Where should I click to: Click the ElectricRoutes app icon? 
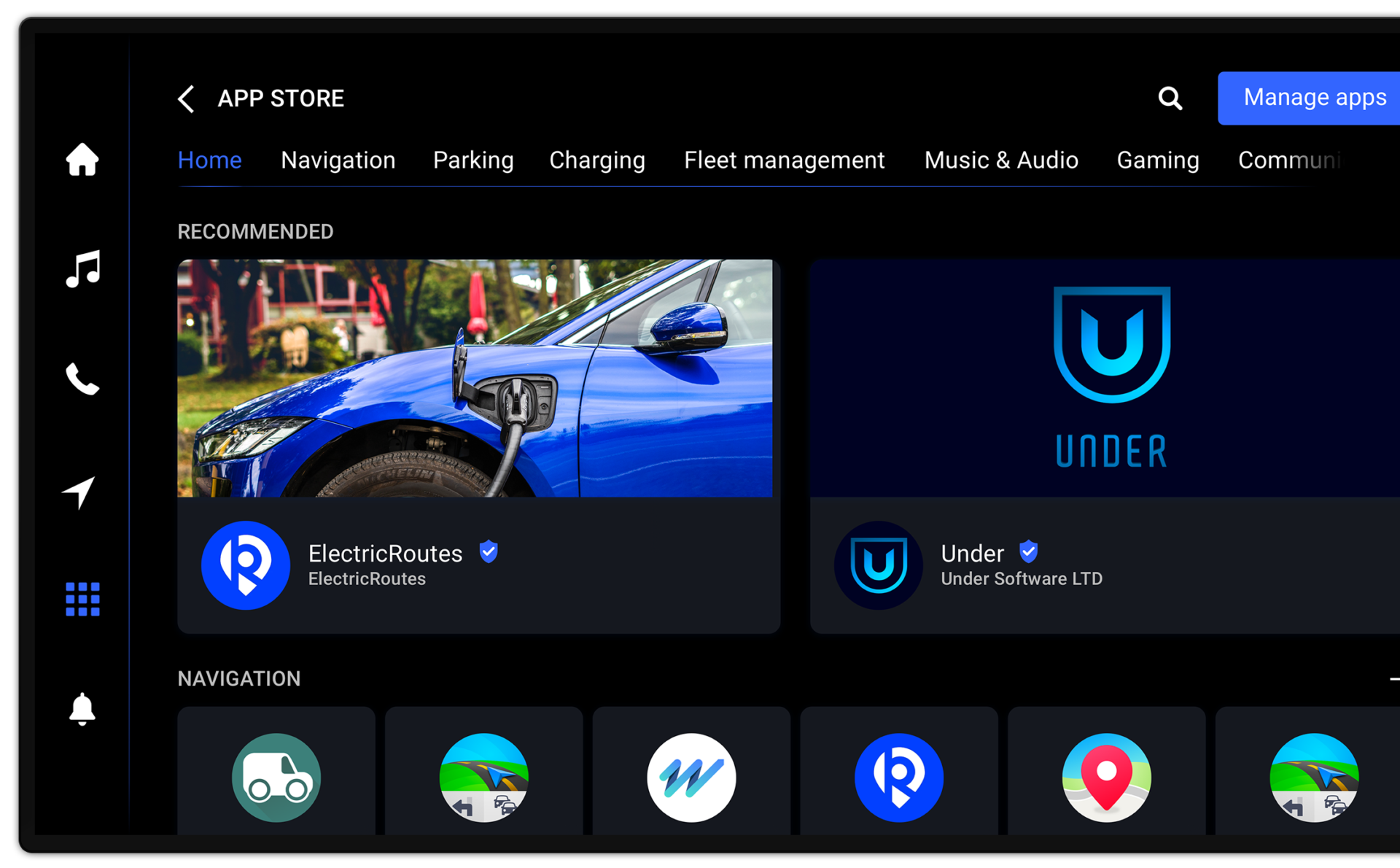pyautogui.click(x=246, y=564)
